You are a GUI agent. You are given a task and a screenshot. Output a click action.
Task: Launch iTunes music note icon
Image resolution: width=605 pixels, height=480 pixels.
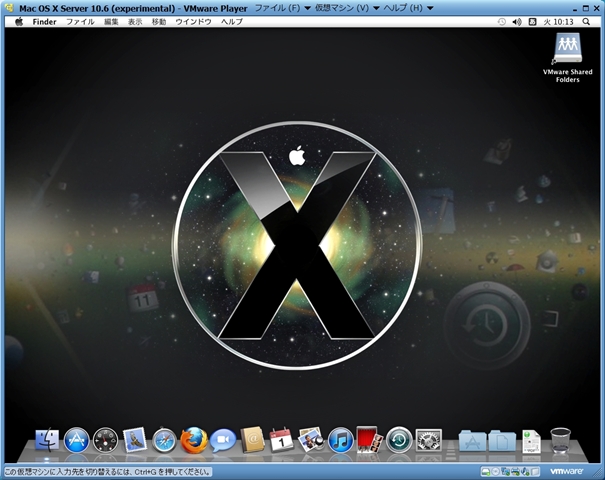(340, 440)
